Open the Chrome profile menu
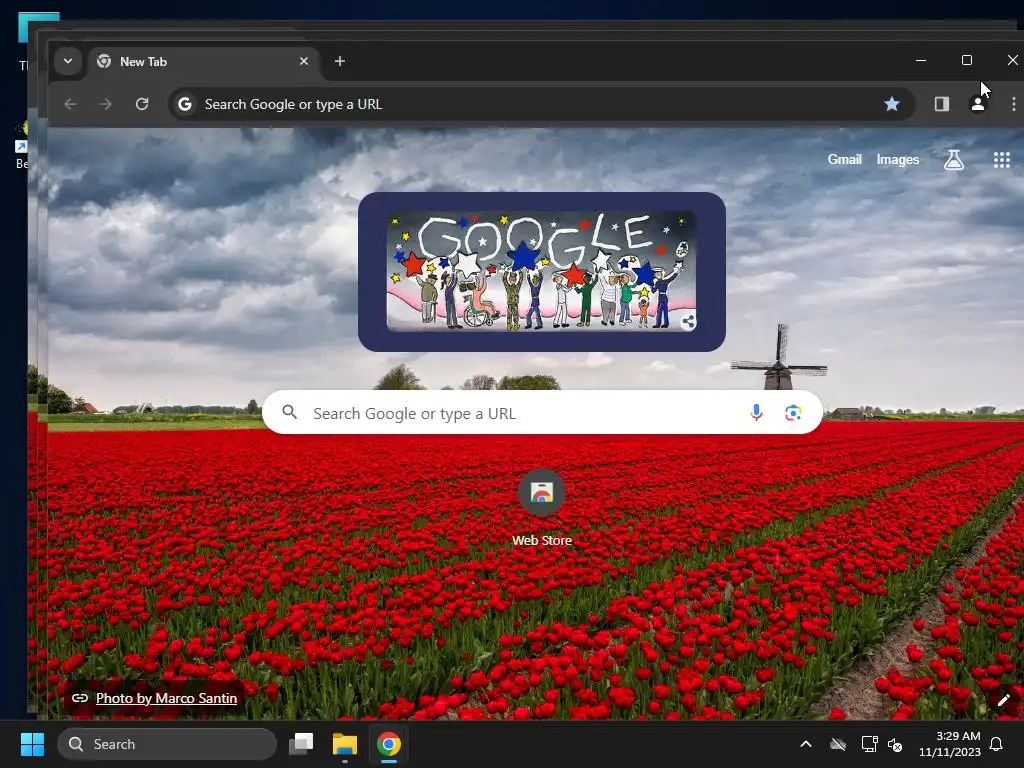This screenshot has width=1024, height=768. point(978,104)
